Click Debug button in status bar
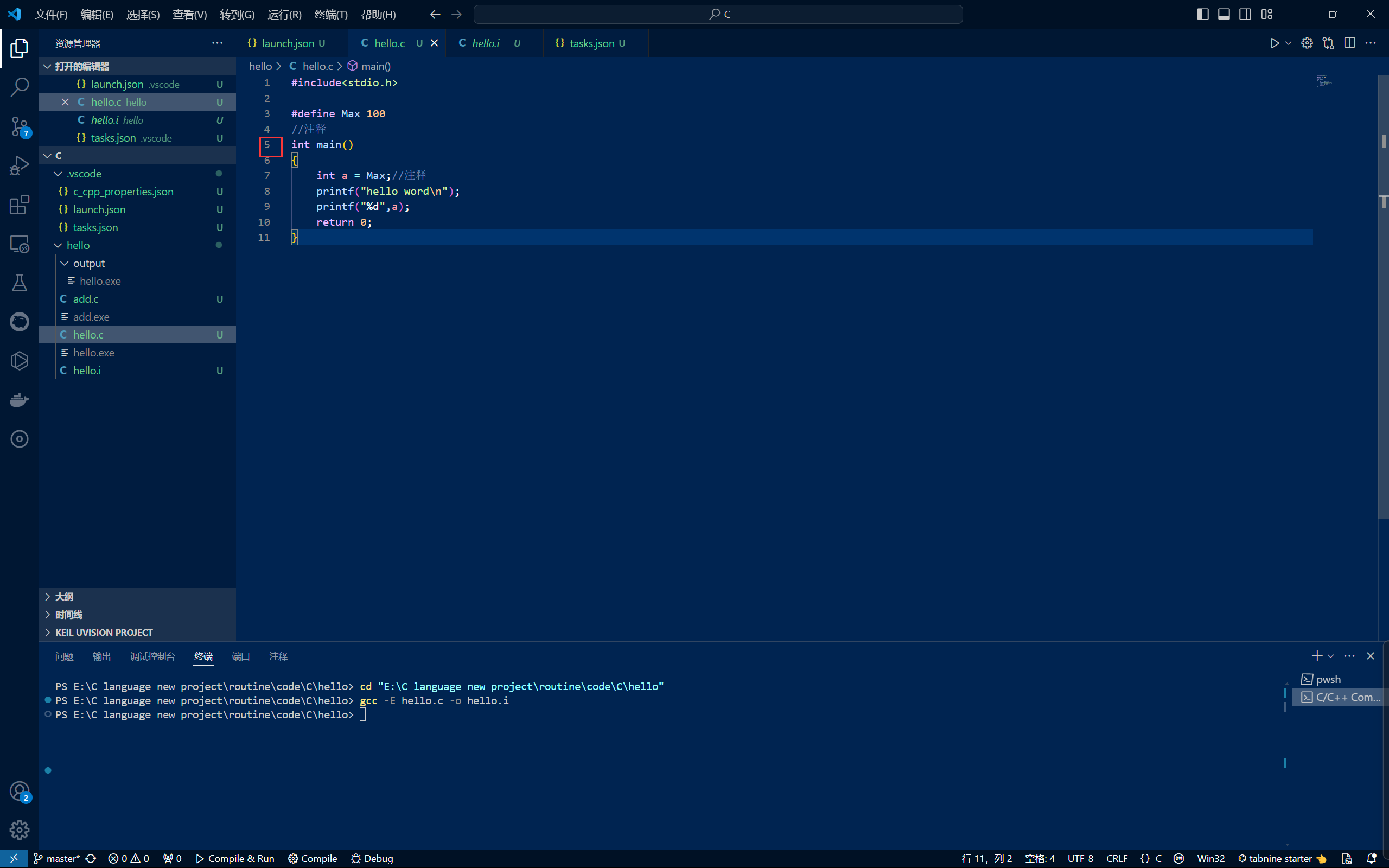This screenshot has height=868, width=1389. [x=372, y=858]
